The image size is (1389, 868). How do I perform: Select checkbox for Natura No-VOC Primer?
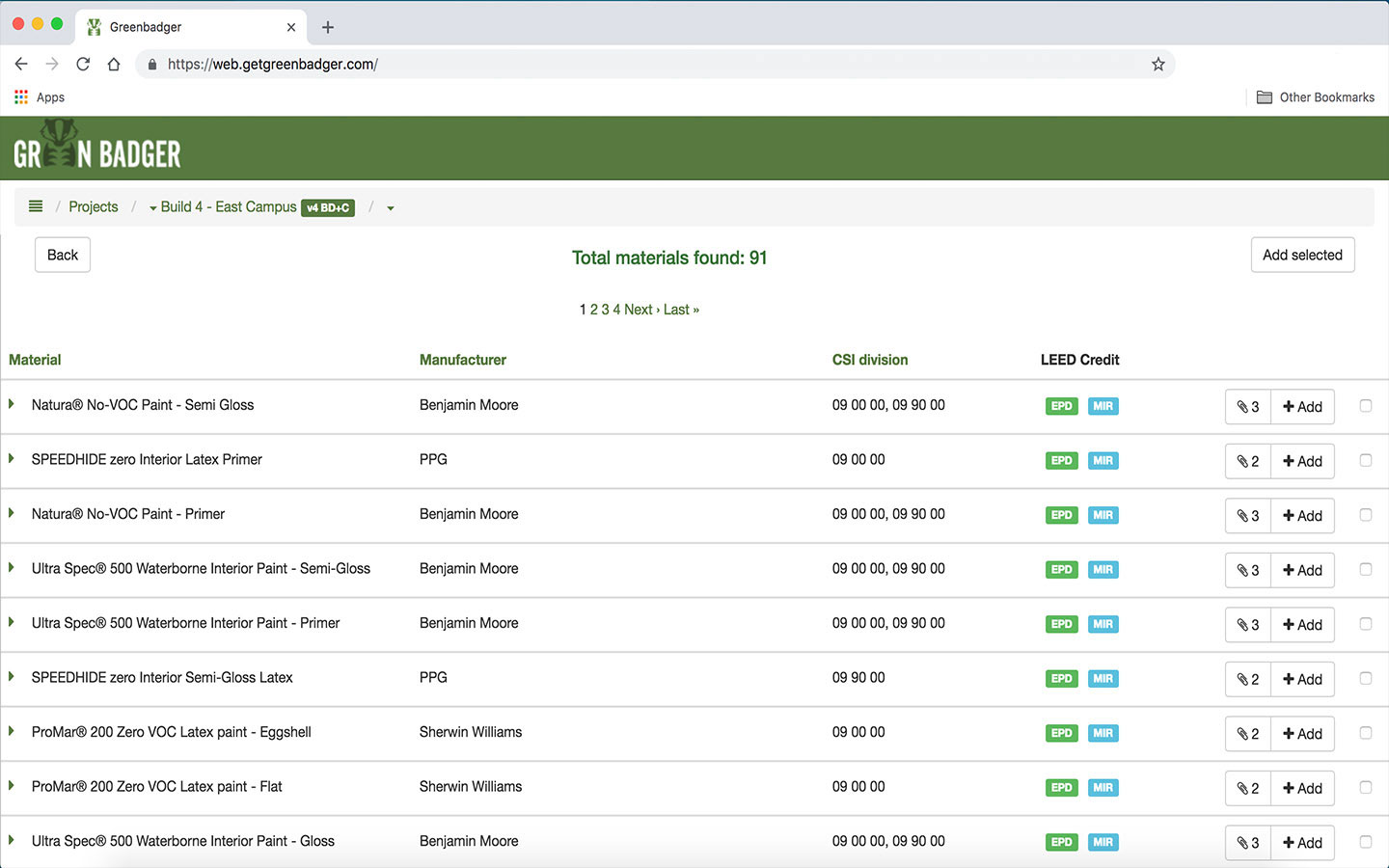pos(1366,515)
